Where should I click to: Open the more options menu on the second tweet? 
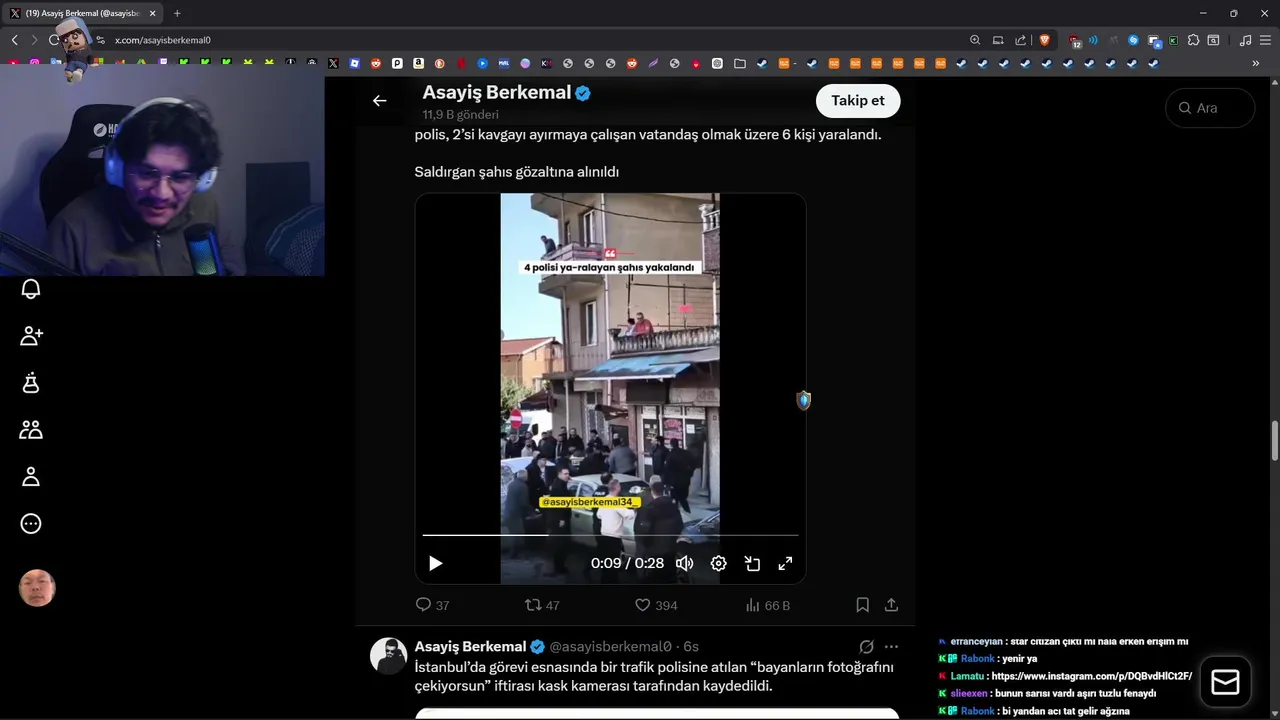(891, 647)
